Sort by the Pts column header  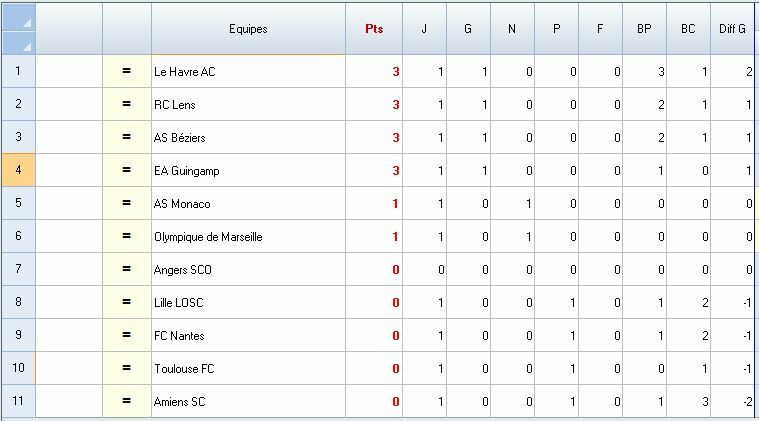pyautogui.click(x=374, y=29)
